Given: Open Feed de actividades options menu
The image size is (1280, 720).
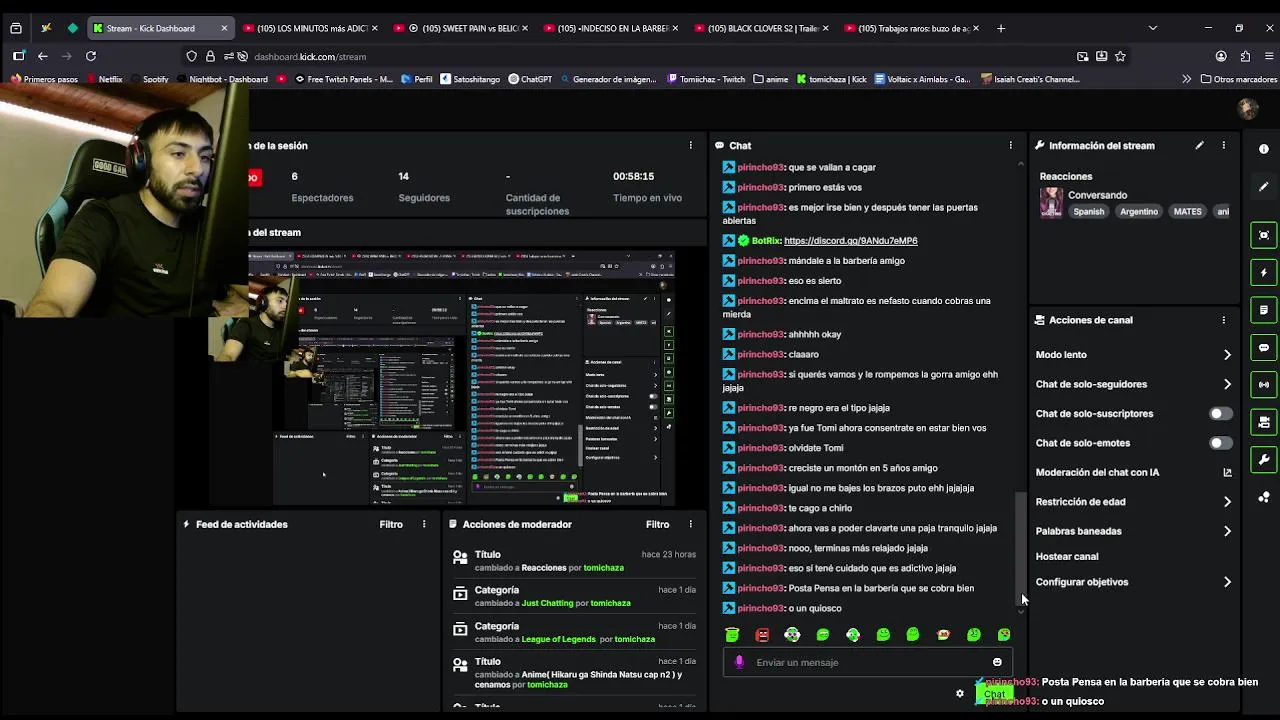Looking at the screenshot, I should pos(424,524).
